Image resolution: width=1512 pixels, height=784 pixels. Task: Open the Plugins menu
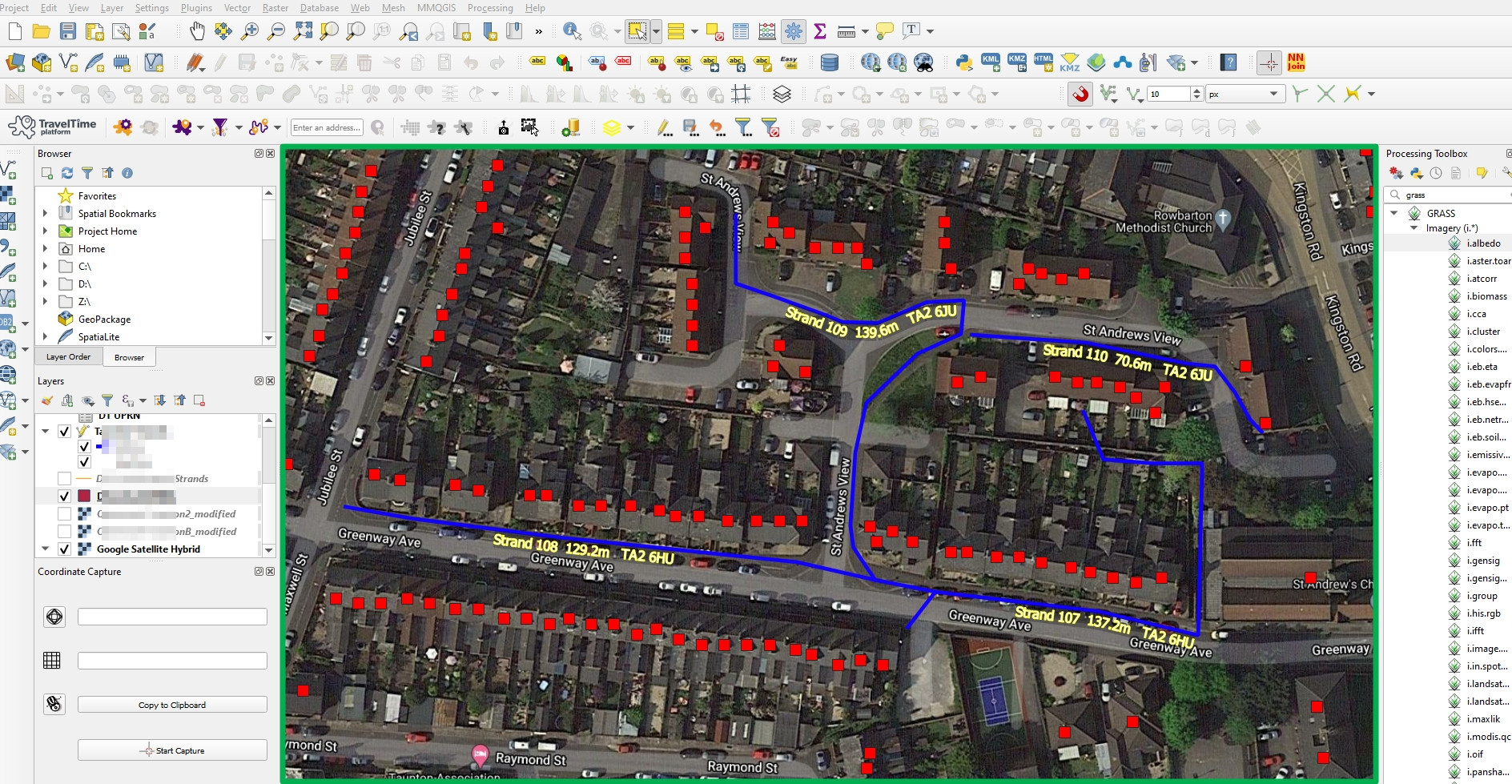point(197,8)
